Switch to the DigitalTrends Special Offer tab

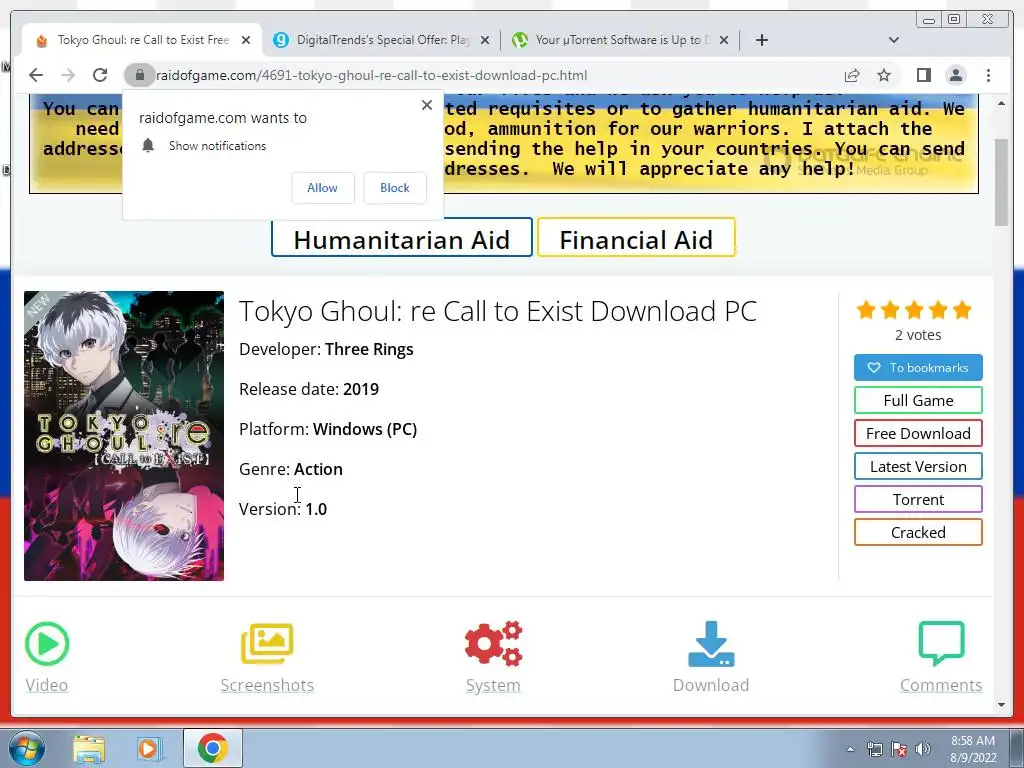[383, 40]
